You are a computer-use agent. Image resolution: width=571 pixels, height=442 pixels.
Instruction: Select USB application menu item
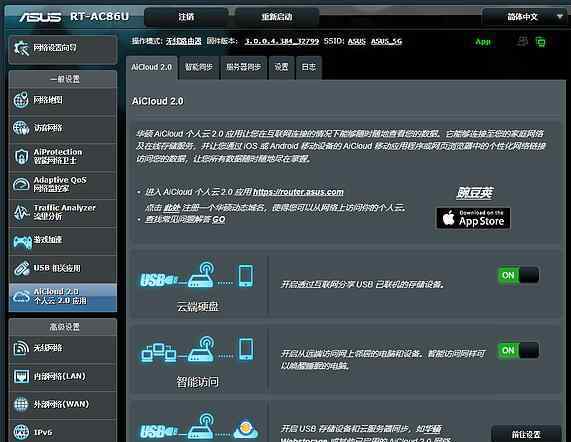63,269
